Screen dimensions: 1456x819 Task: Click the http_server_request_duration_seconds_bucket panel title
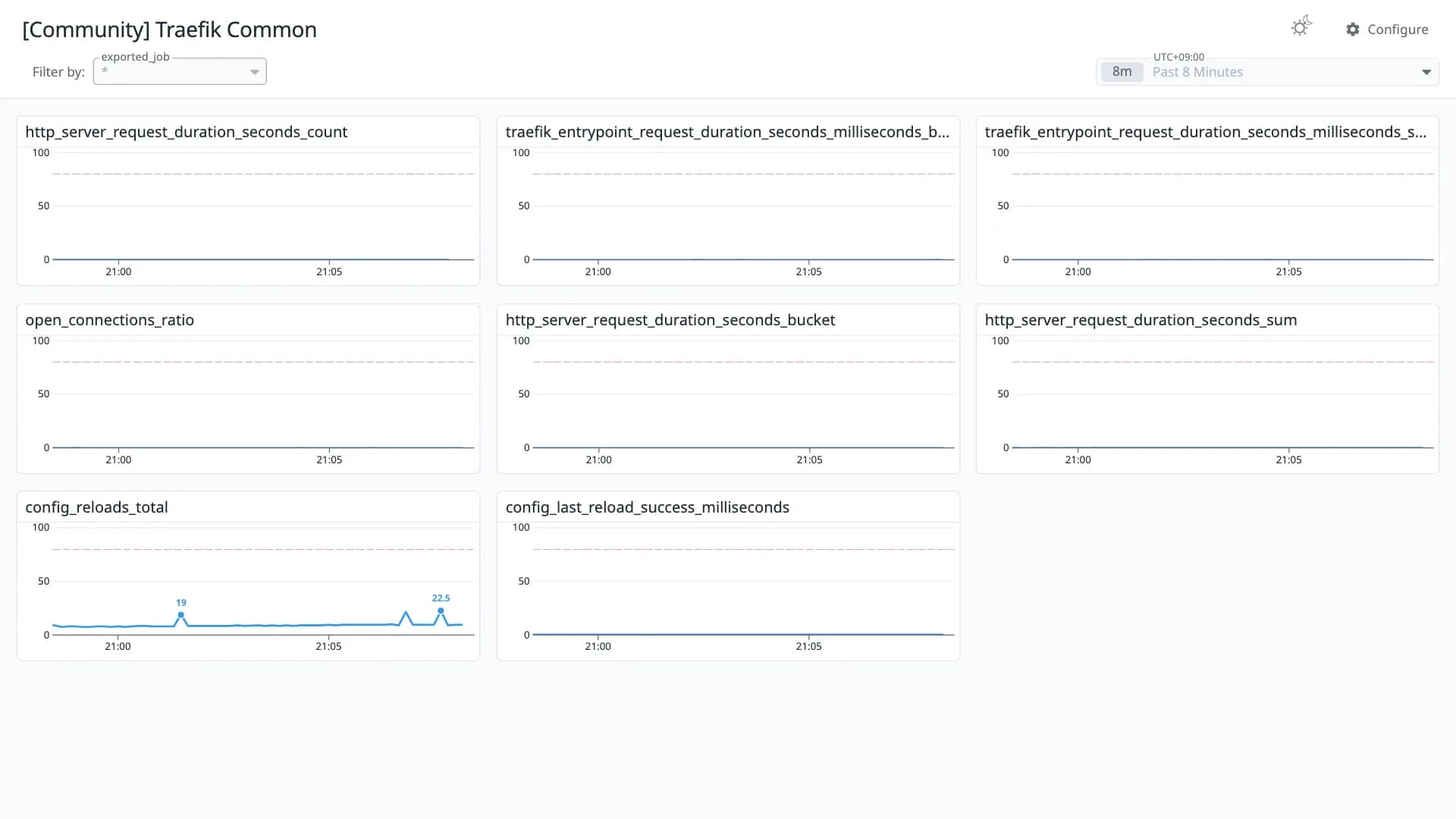coord(670,320)
